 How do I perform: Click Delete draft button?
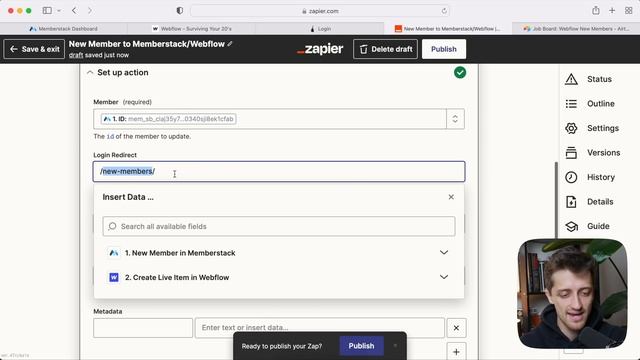click(385, 49)
